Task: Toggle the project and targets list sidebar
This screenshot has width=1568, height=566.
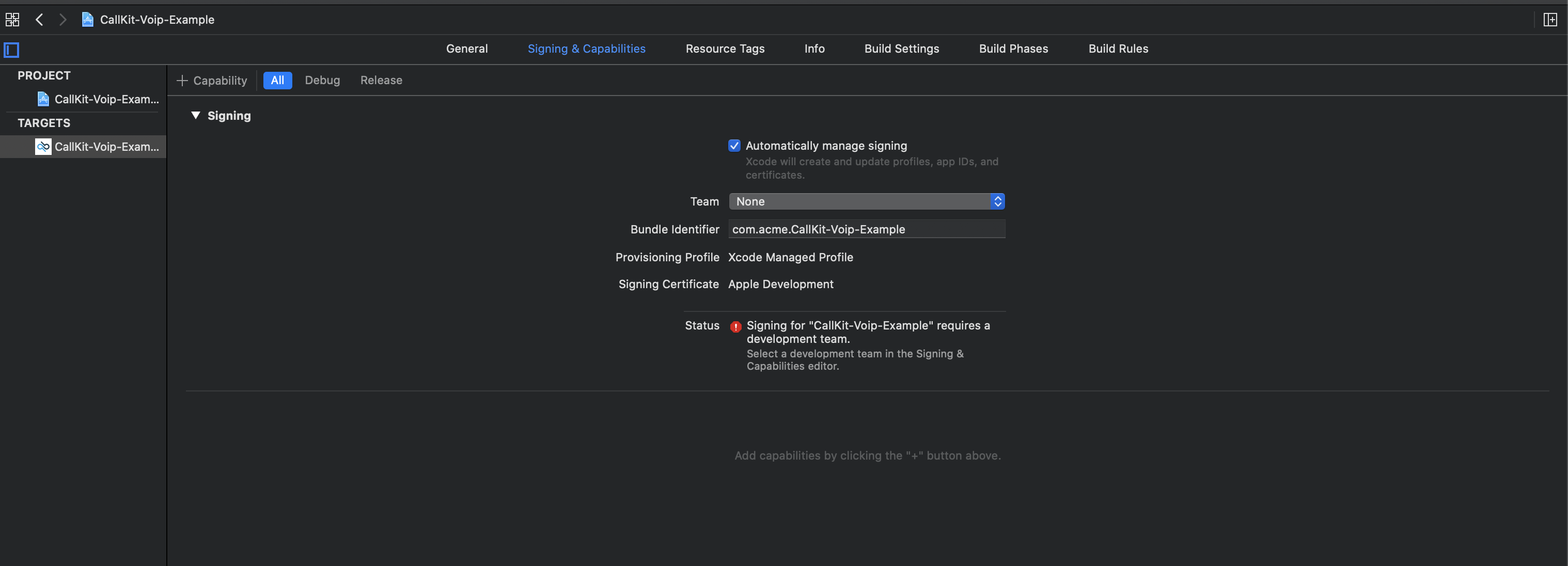Action: (11, 50)
